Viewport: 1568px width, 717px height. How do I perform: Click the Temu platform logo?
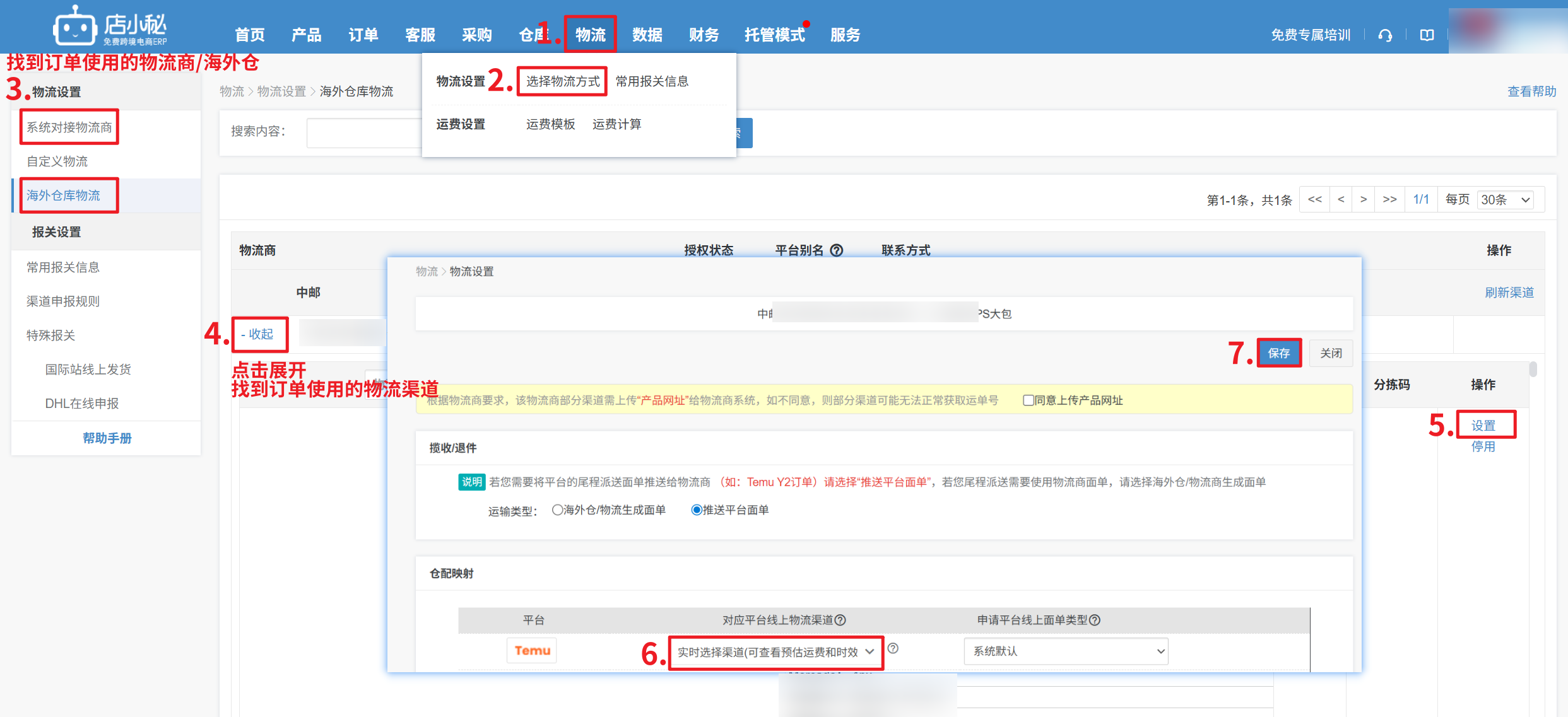pos(532,650)
